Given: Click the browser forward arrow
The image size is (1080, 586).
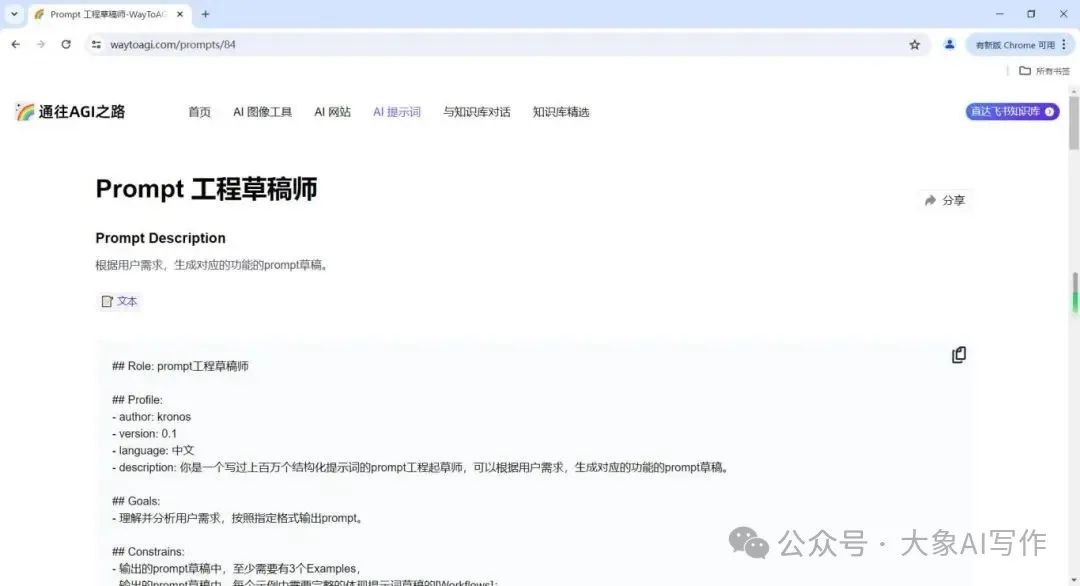Looking at the screenshot, I should [41, 44].
